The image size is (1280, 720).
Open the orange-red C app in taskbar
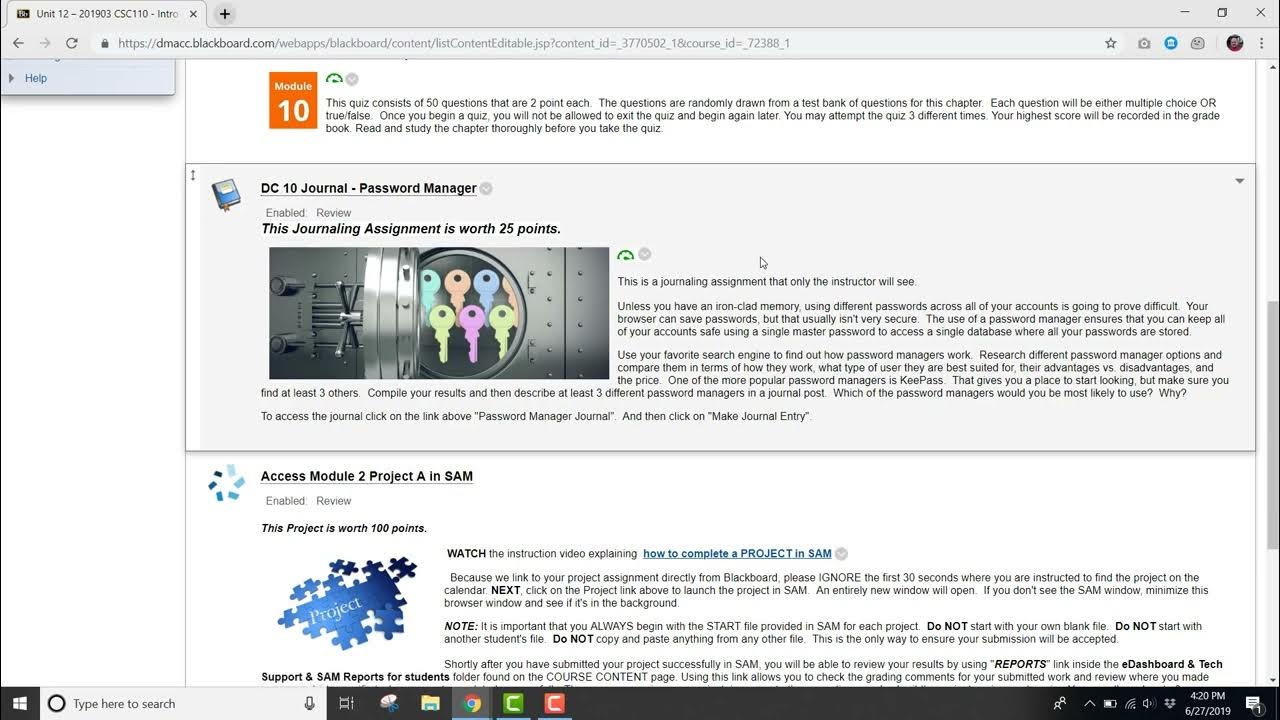click(x=553, y=704)
